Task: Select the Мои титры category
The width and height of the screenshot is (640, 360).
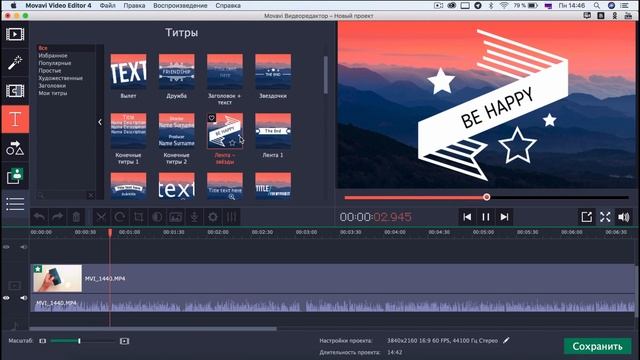Action: point(53,93)
